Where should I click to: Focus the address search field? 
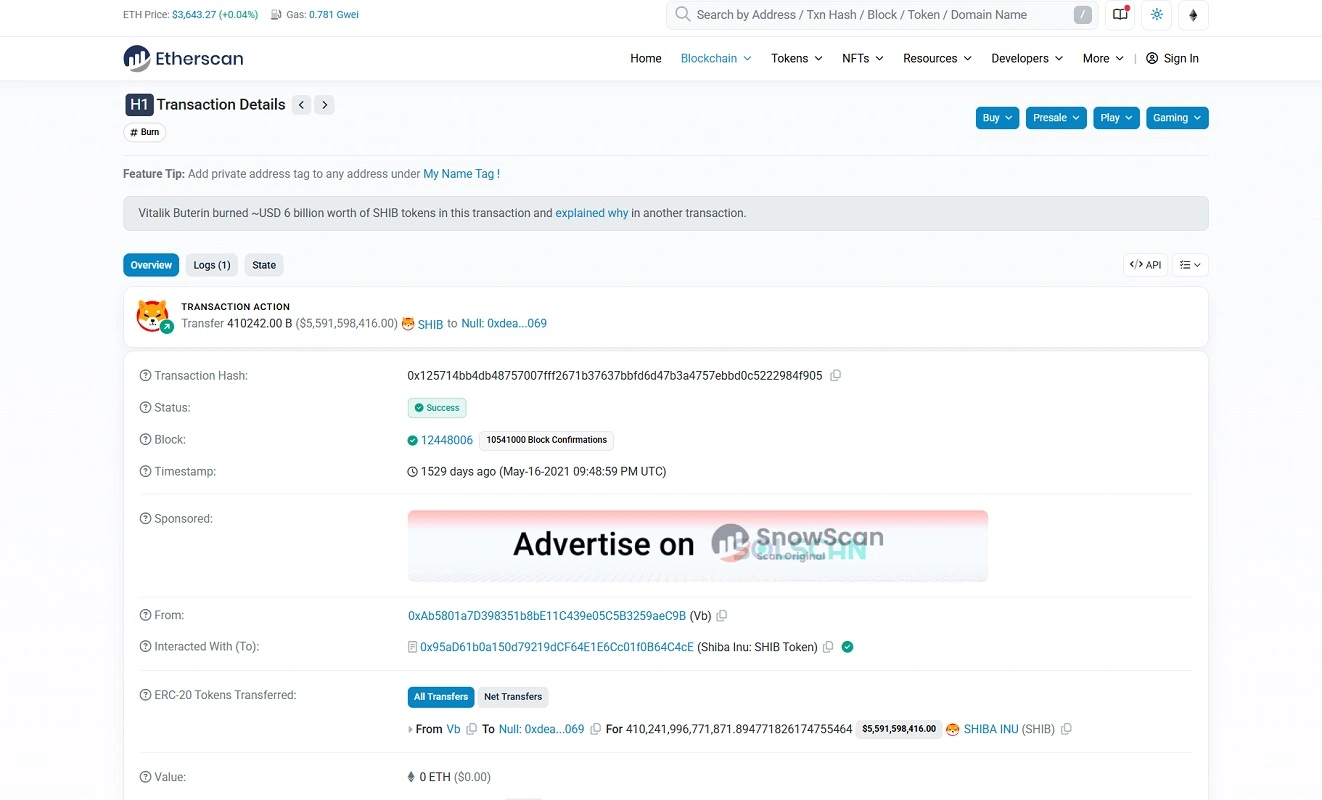[882, 14]
